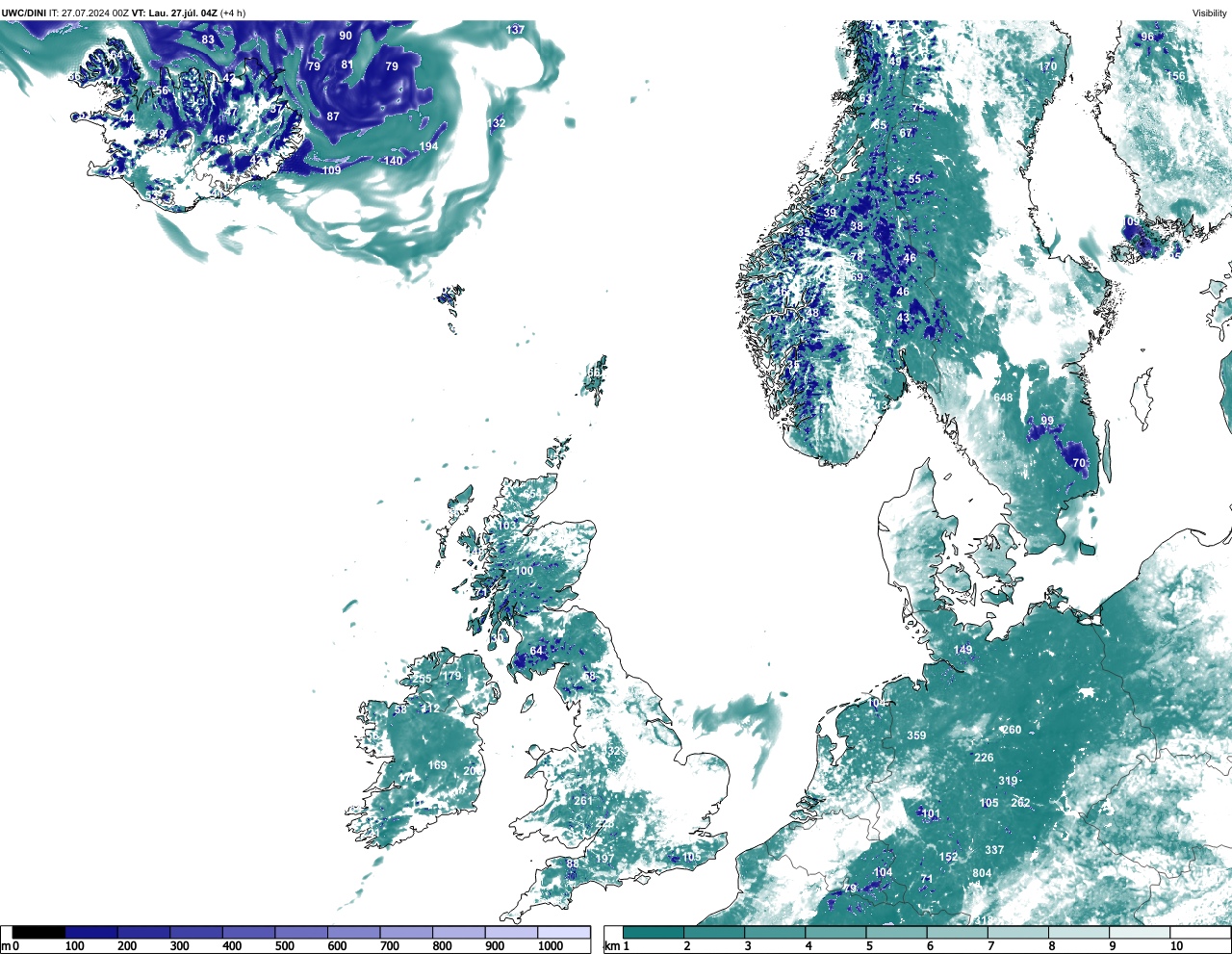Click the 'IT: 27.07.2024 00Z' init time text

coord(90,13)
